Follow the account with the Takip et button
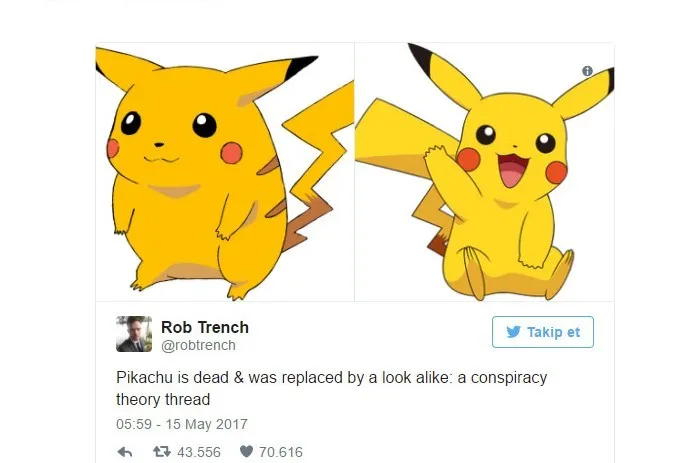The height and width of the screenshot is (463, 679). pos(543,332)
